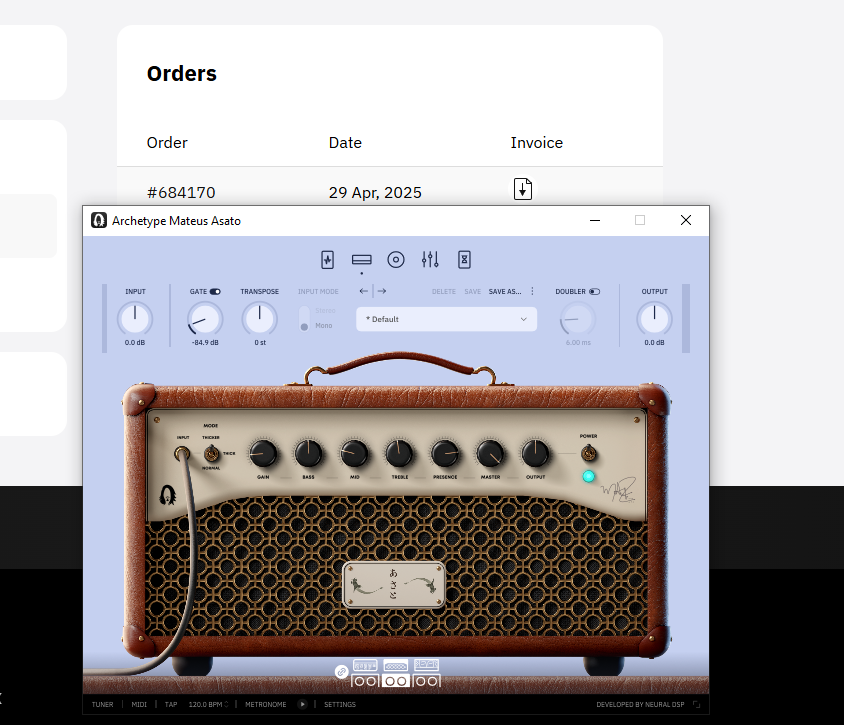Select the third amp head thumbnail icon

tap(426, 666)
